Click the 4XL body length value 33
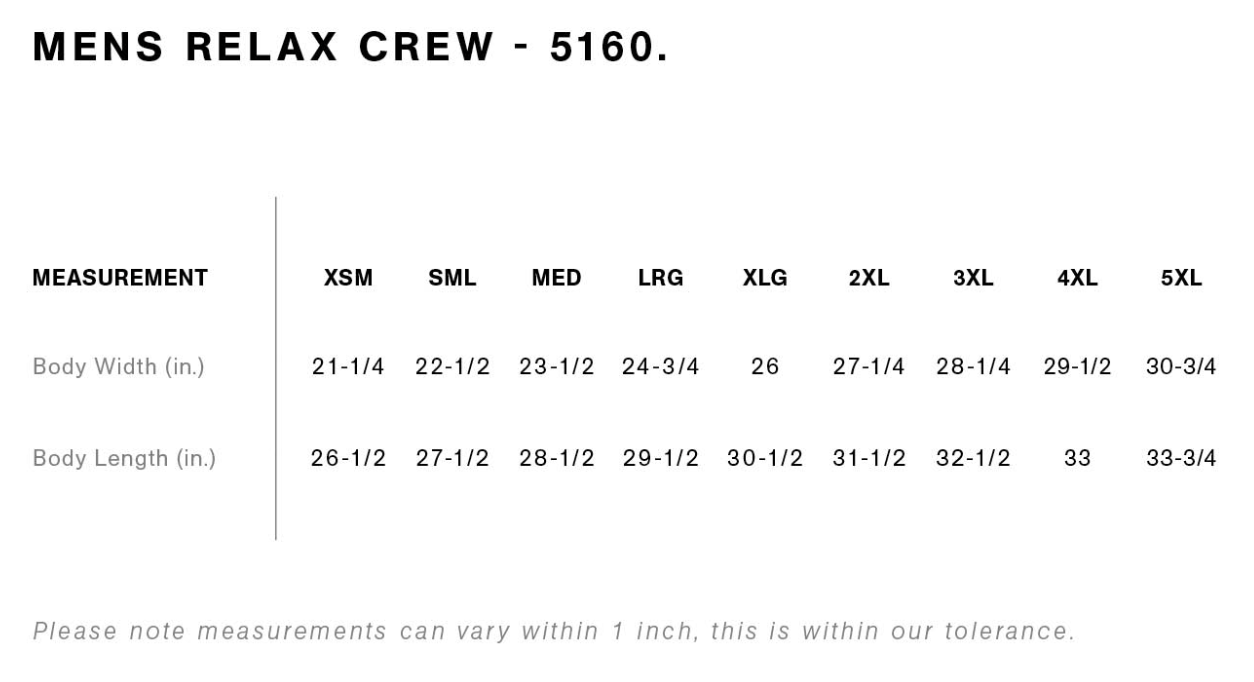1254x682 pixels. [x=1077, y=459]
